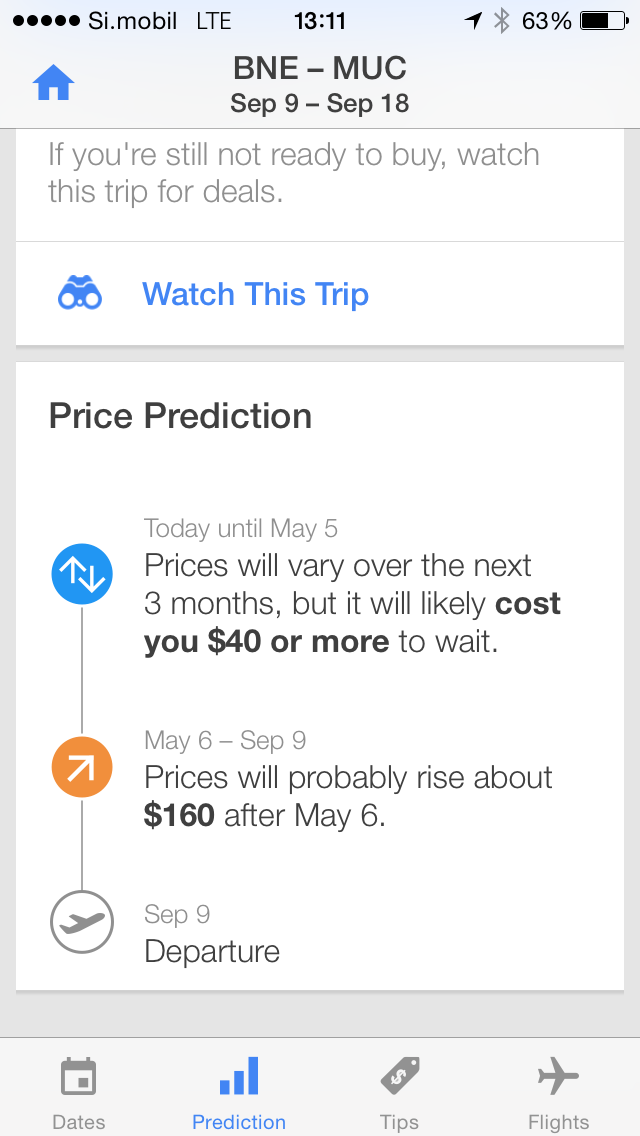Tap the location arrow status icon

point(473,21)
